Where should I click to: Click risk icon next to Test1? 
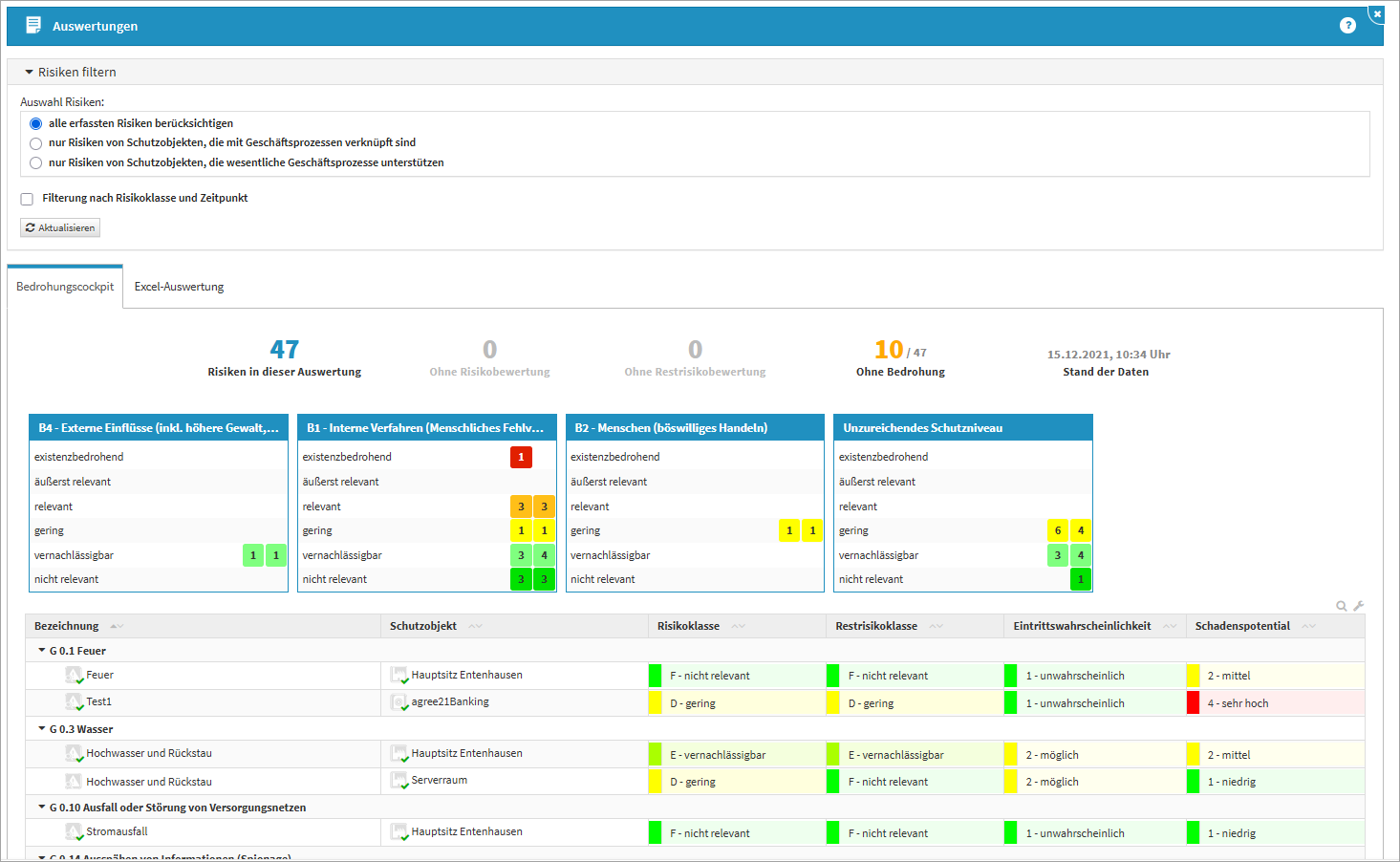[x=74, y=702]
